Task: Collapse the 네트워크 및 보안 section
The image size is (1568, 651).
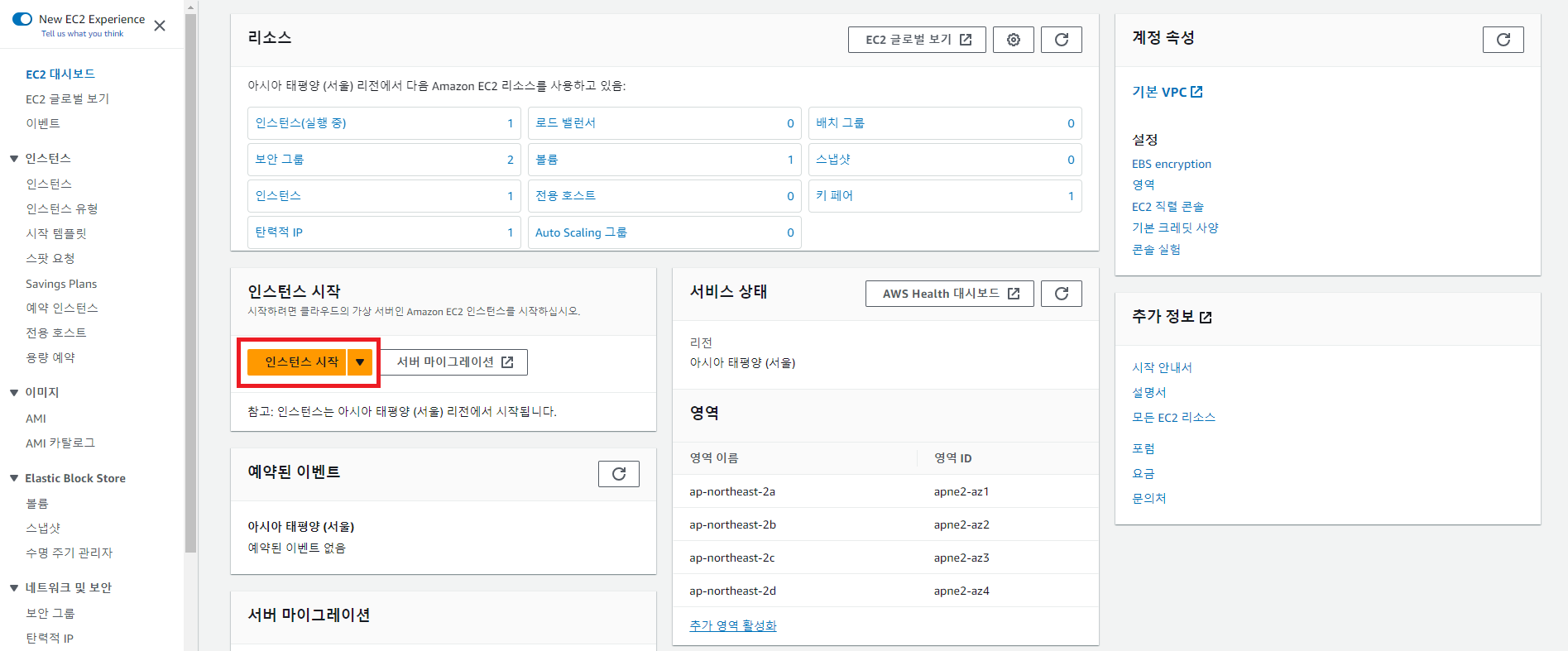Action: click(x=14, y=587)
